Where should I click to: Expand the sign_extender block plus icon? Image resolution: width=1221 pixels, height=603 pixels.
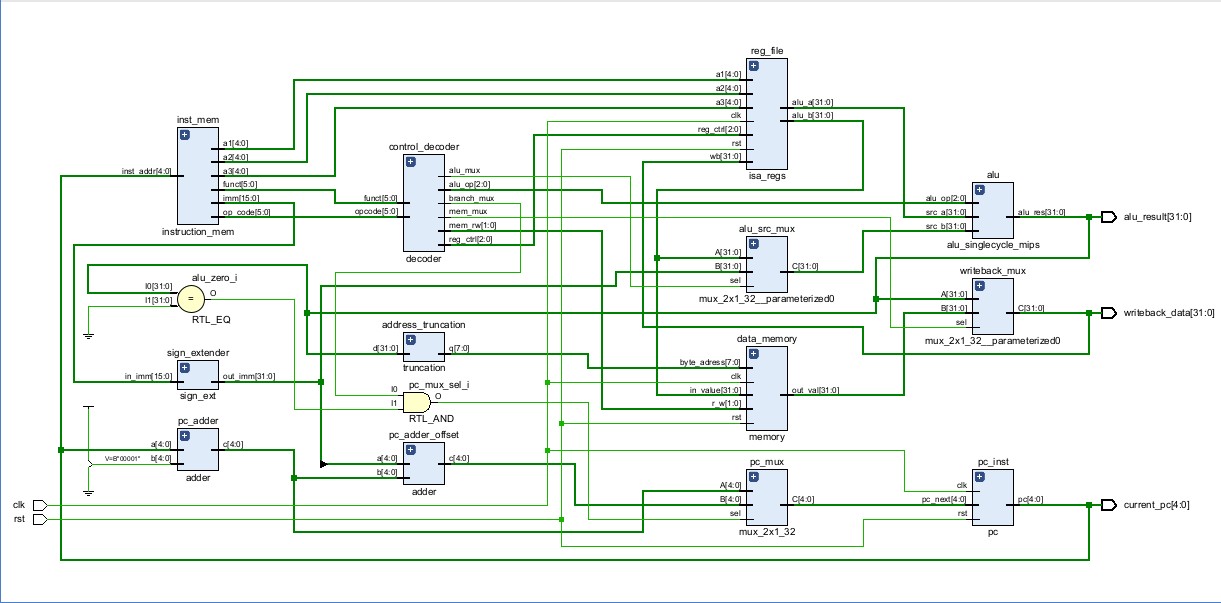point(184,367)
